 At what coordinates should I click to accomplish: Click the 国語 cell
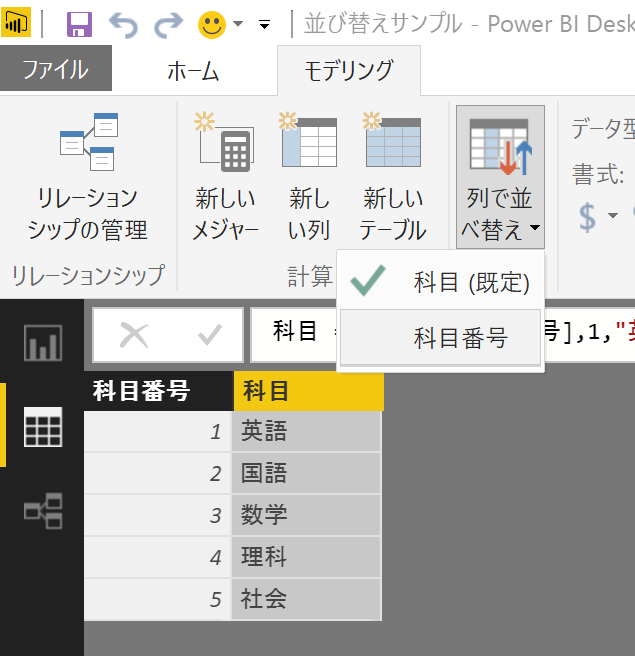306,473
